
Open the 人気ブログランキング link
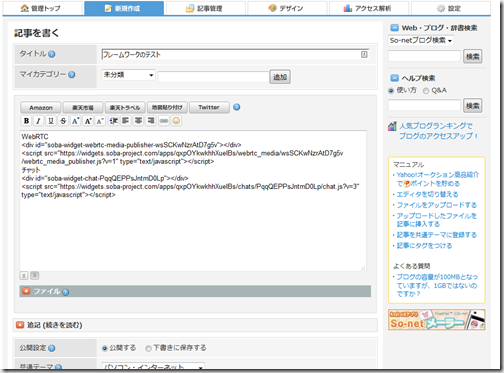coord(438,131)
